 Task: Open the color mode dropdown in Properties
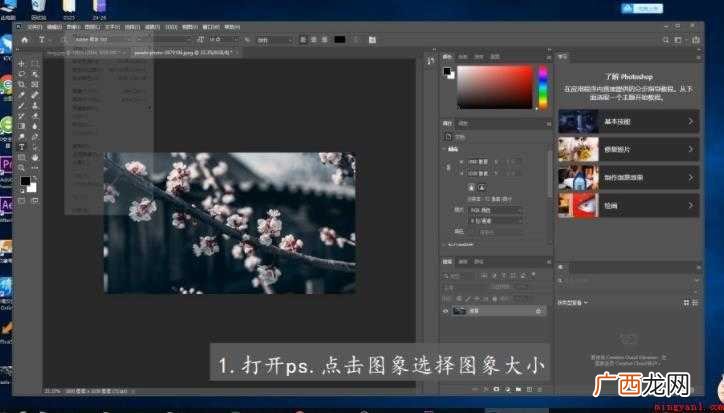tap(495, 210)
